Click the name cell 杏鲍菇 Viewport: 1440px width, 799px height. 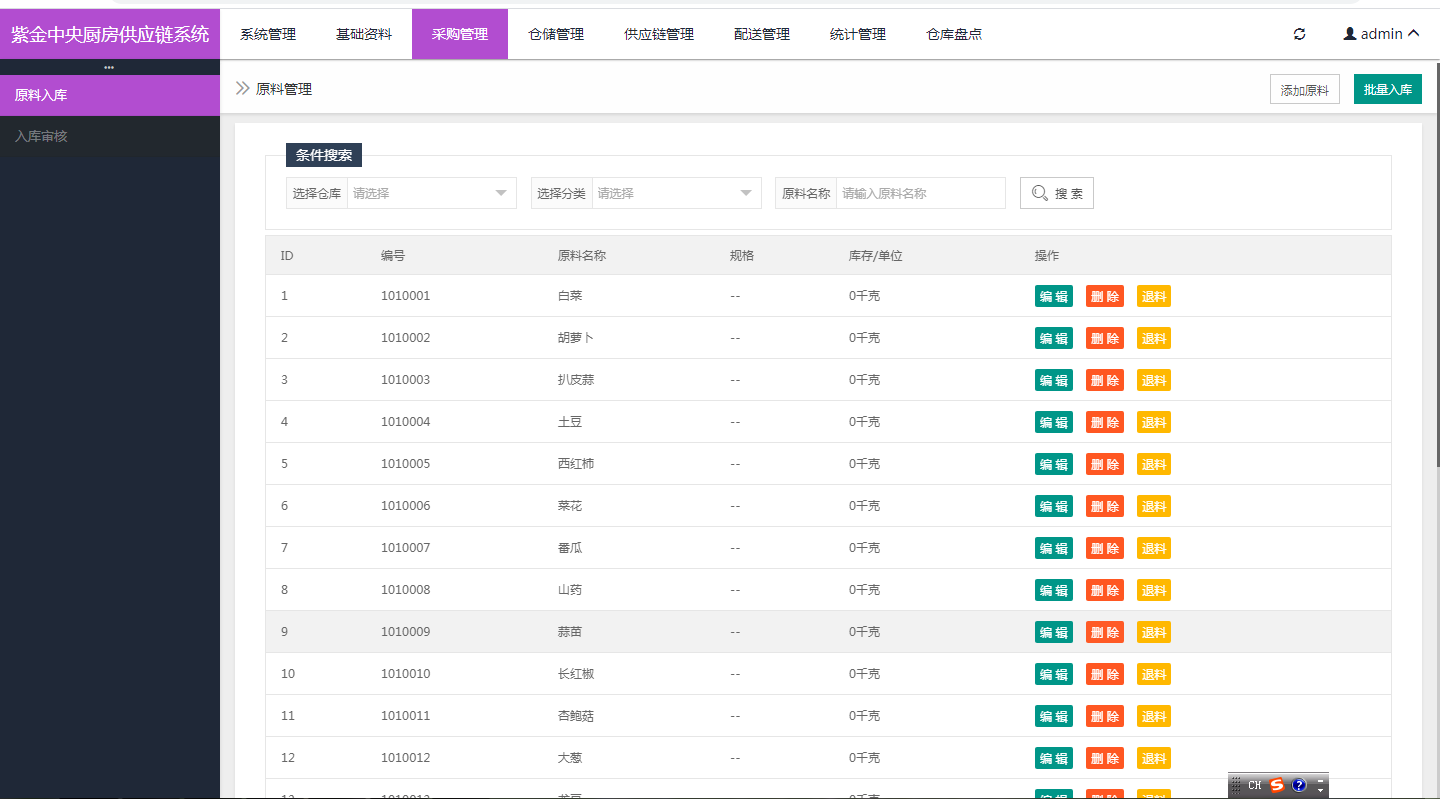[x=576, y=716]
